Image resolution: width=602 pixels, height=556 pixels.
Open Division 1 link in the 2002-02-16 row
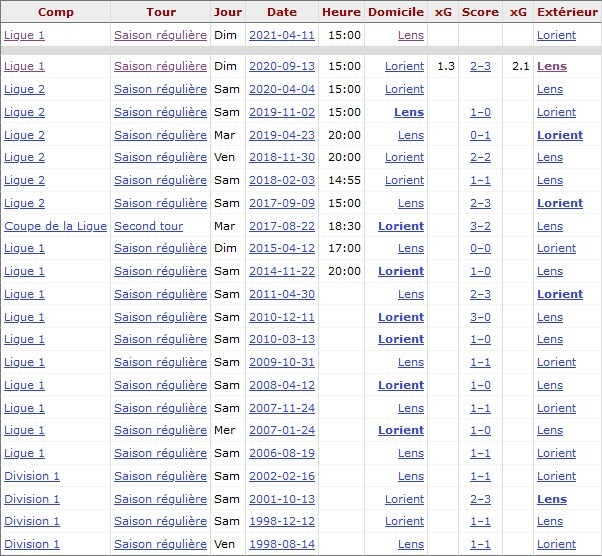[x=32, y=477]
